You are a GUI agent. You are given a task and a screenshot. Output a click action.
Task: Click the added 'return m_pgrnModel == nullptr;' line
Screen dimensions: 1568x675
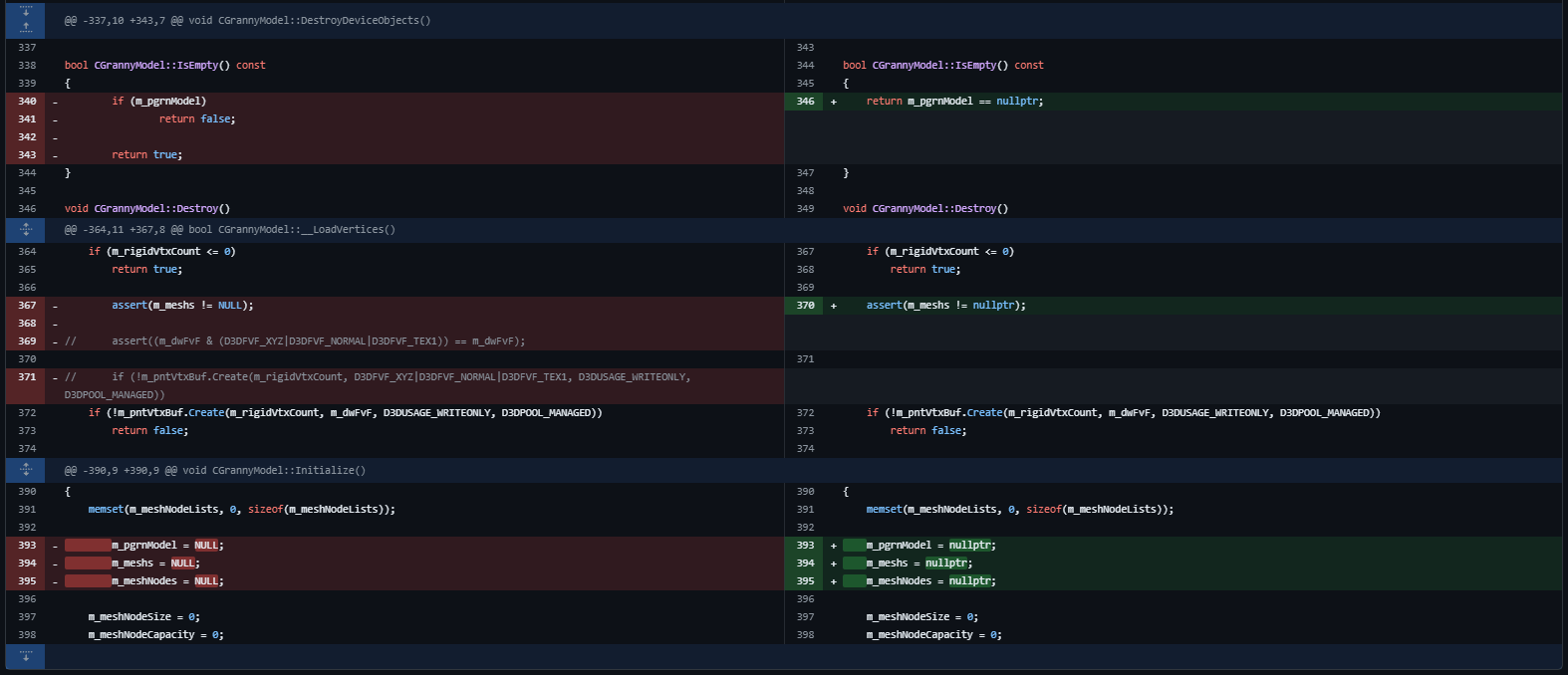tap(954, 102)
